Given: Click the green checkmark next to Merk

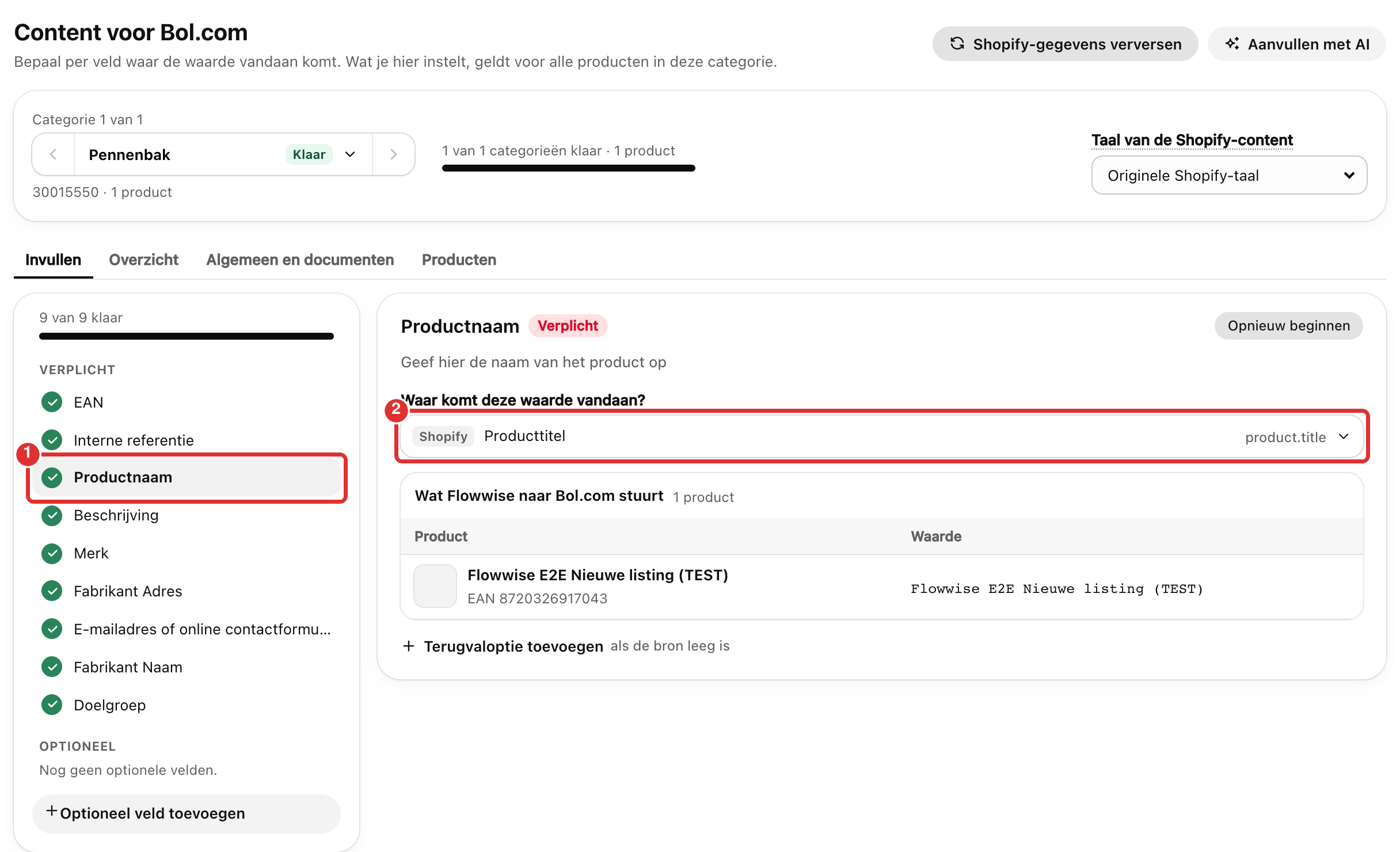Looking at the screenshot, I should pyautogui.click(x=52, y=553).
